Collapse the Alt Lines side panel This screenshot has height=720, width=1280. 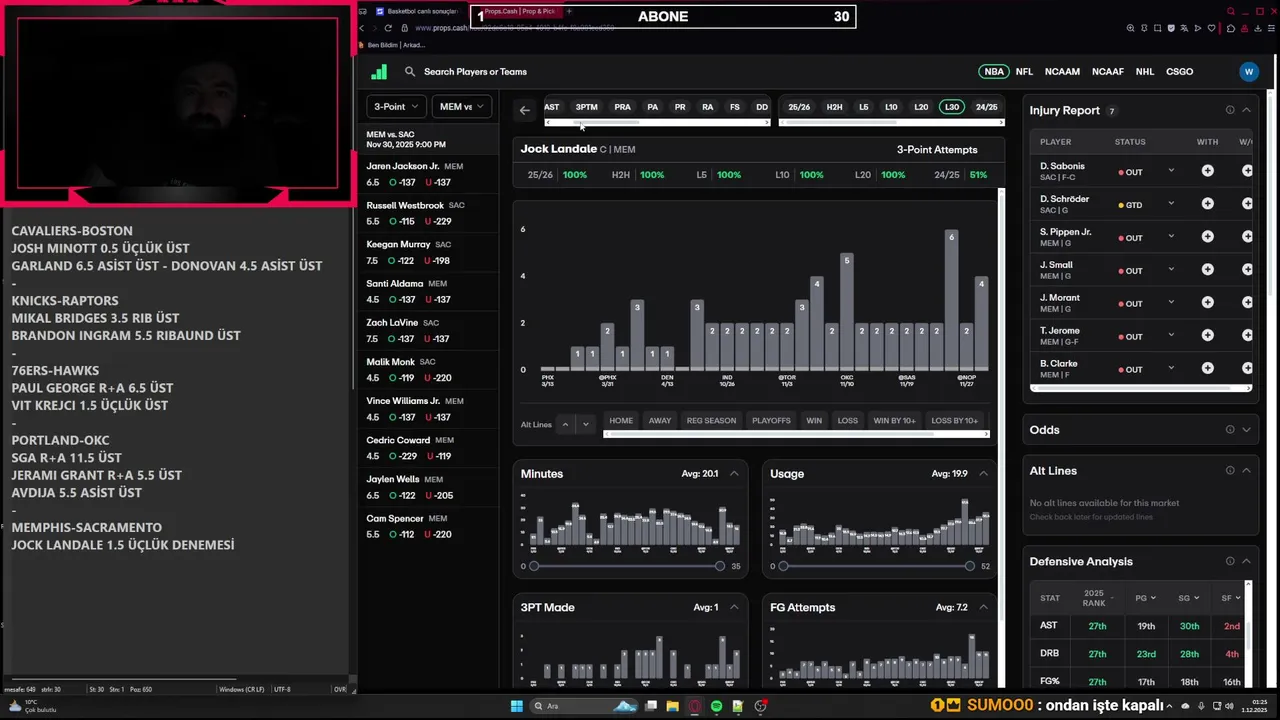tap(1246, 471)
